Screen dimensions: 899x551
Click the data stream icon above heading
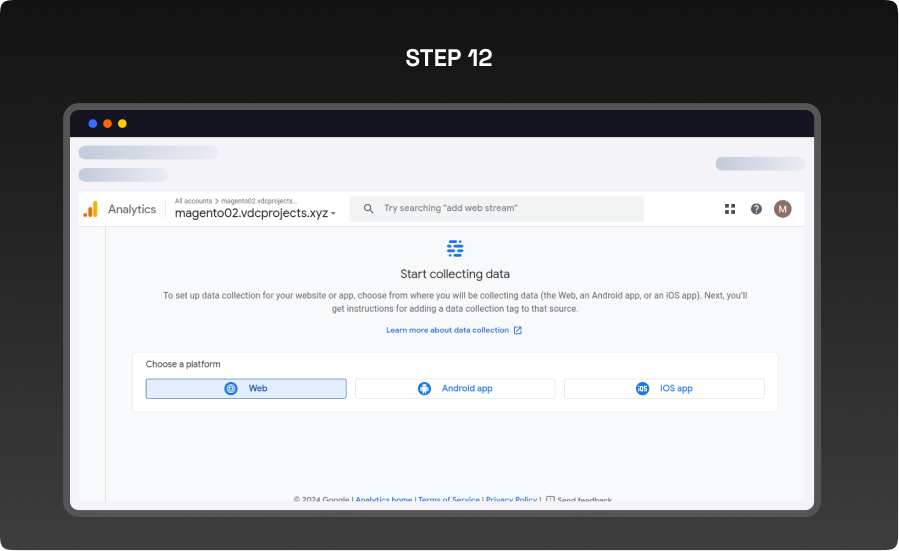pos(455,249)
